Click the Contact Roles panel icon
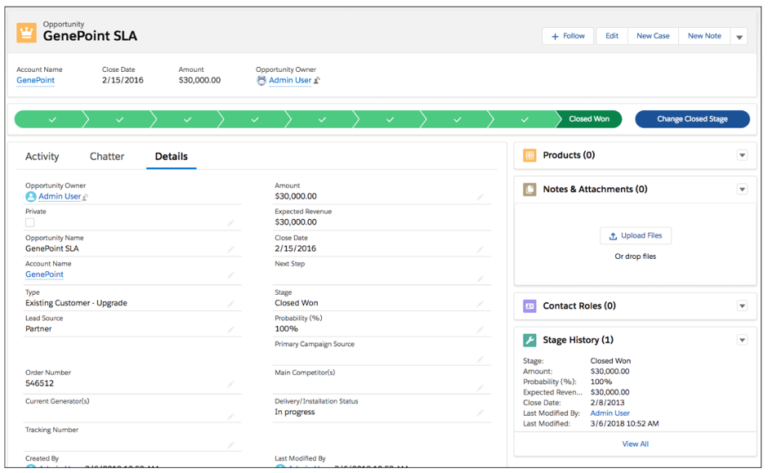 coord(529,306)
